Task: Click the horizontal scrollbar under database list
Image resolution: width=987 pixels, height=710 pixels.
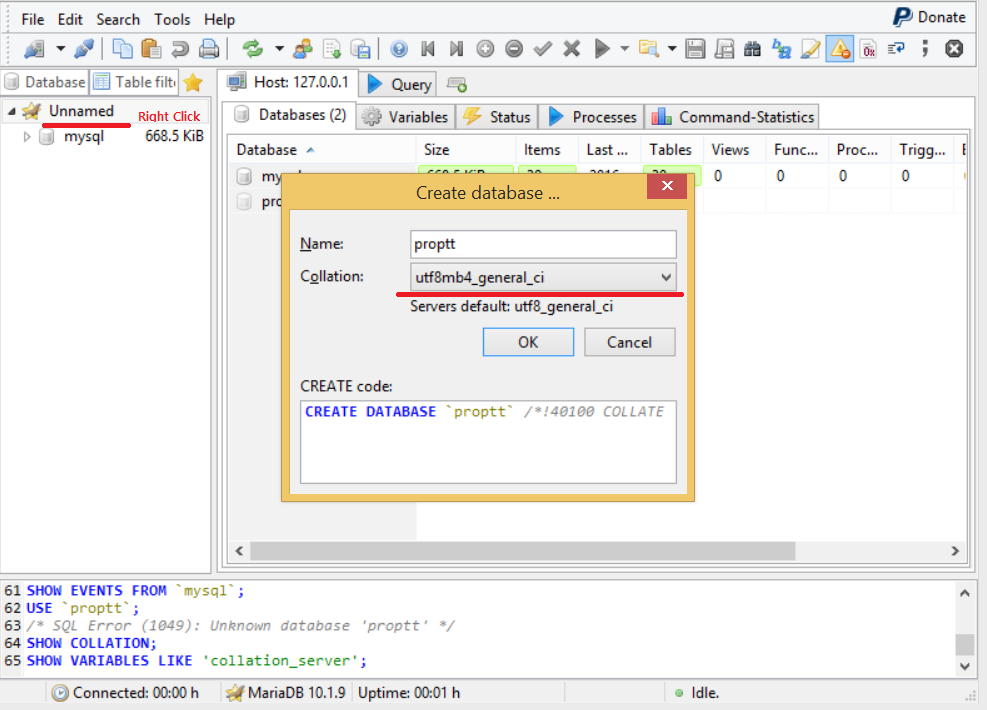Action: pyautogui.click(x=522, y=551)
